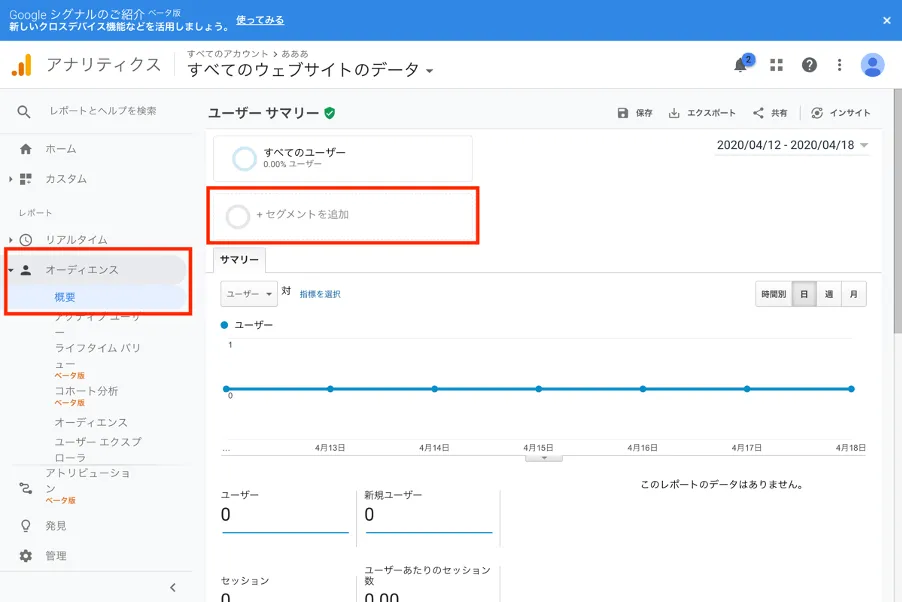This screenshot has width=902, height=602.
Task: Click the 使ってみる link
Action: (260, 20)
